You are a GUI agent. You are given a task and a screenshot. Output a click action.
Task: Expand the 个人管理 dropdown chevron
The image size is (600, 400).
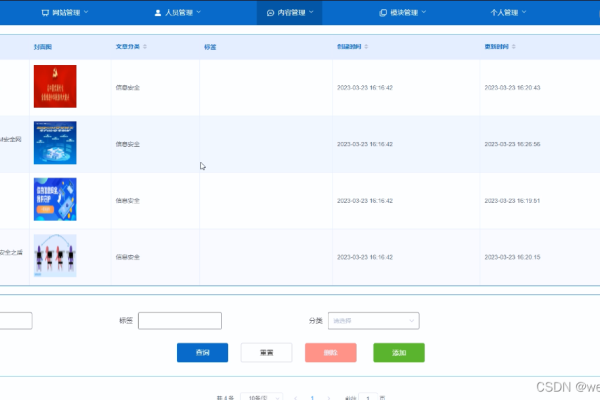coord(524,12)
